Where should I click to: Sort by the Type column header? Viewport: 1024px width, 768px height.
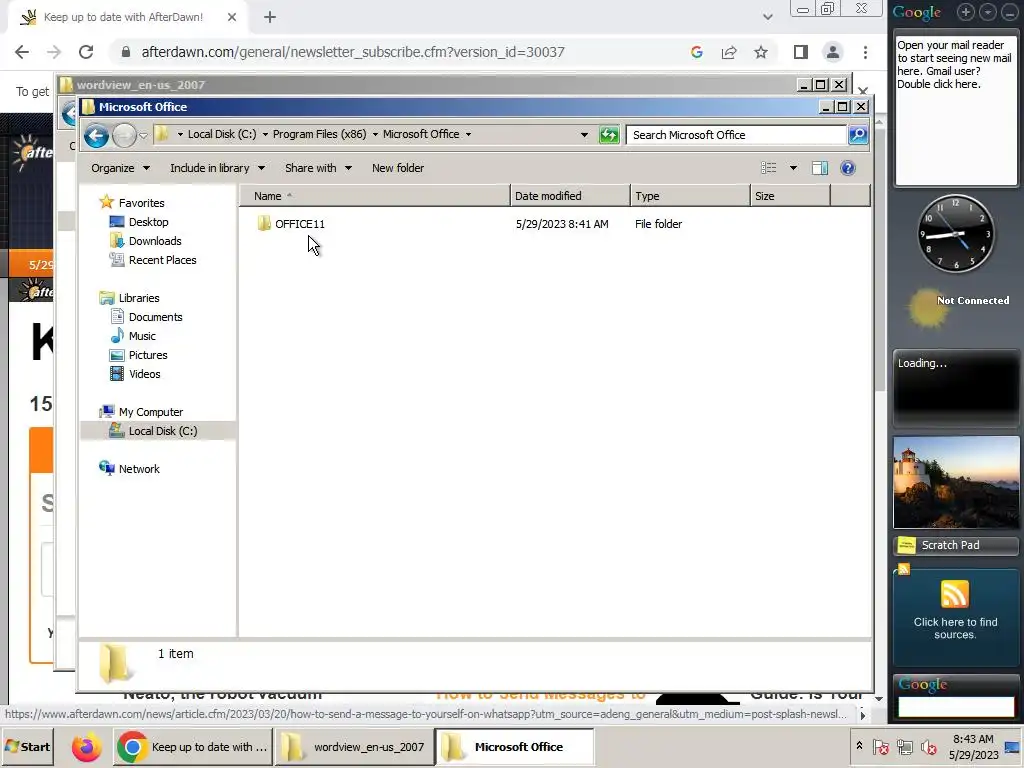click(690, 196)
